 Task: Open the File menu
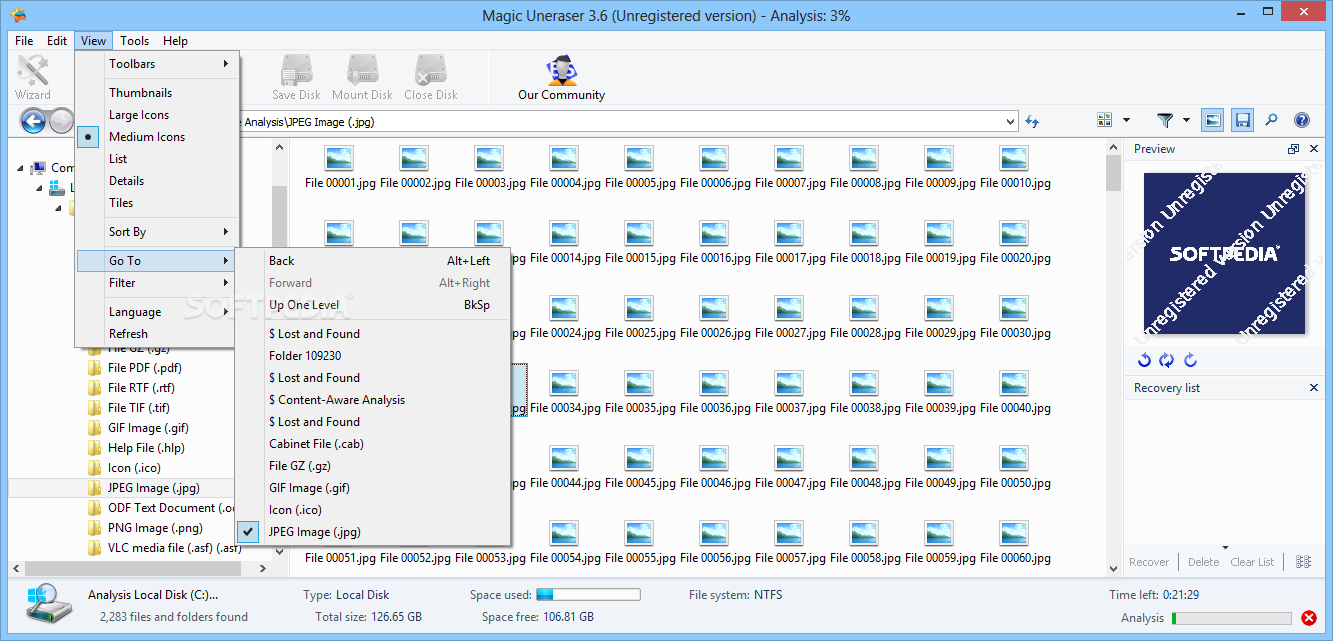click(x=24, y=41)
